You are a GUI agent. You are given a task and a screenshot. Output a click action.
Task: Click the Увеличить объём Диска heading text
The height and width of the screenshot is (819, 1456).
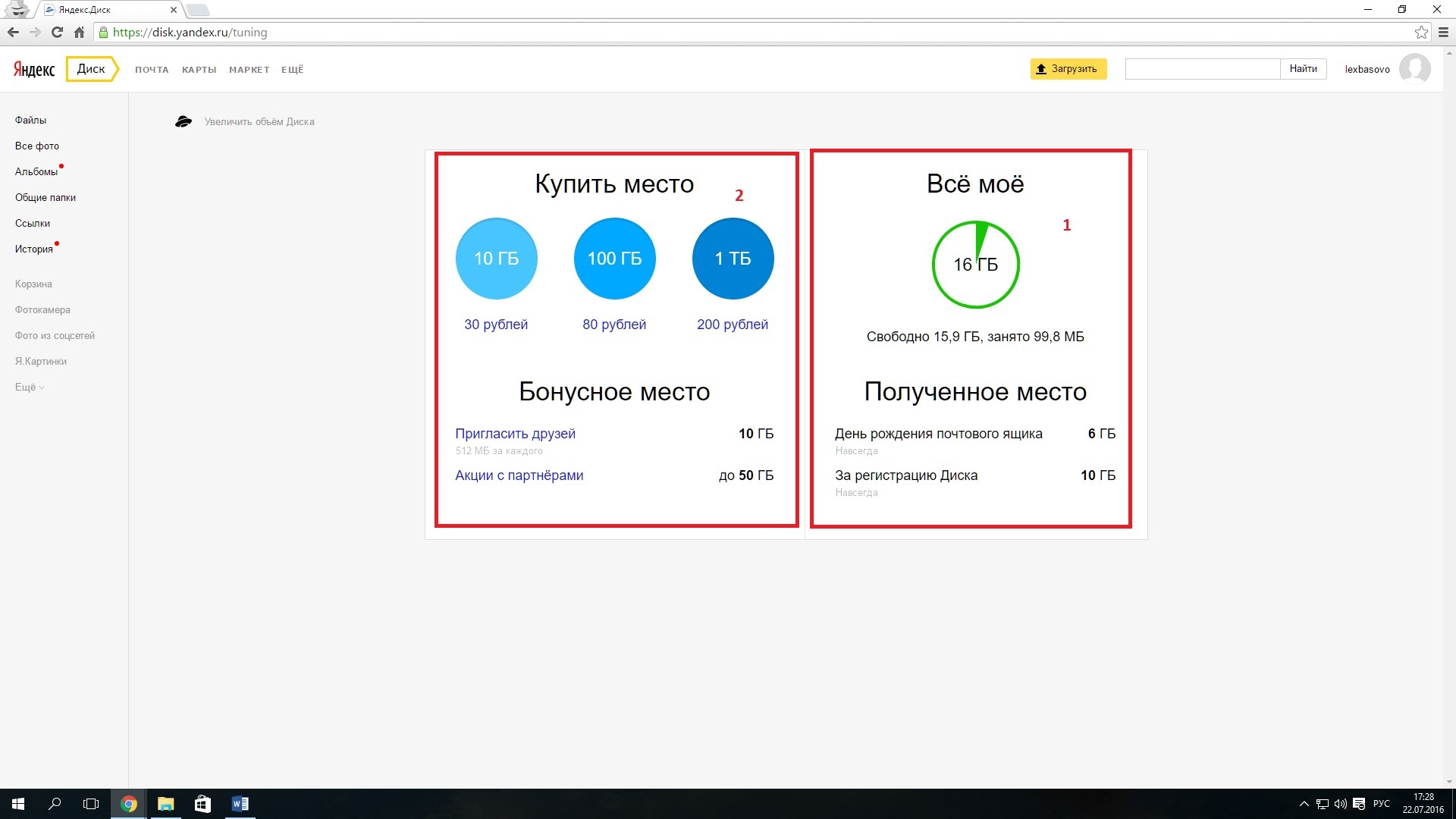259,121
